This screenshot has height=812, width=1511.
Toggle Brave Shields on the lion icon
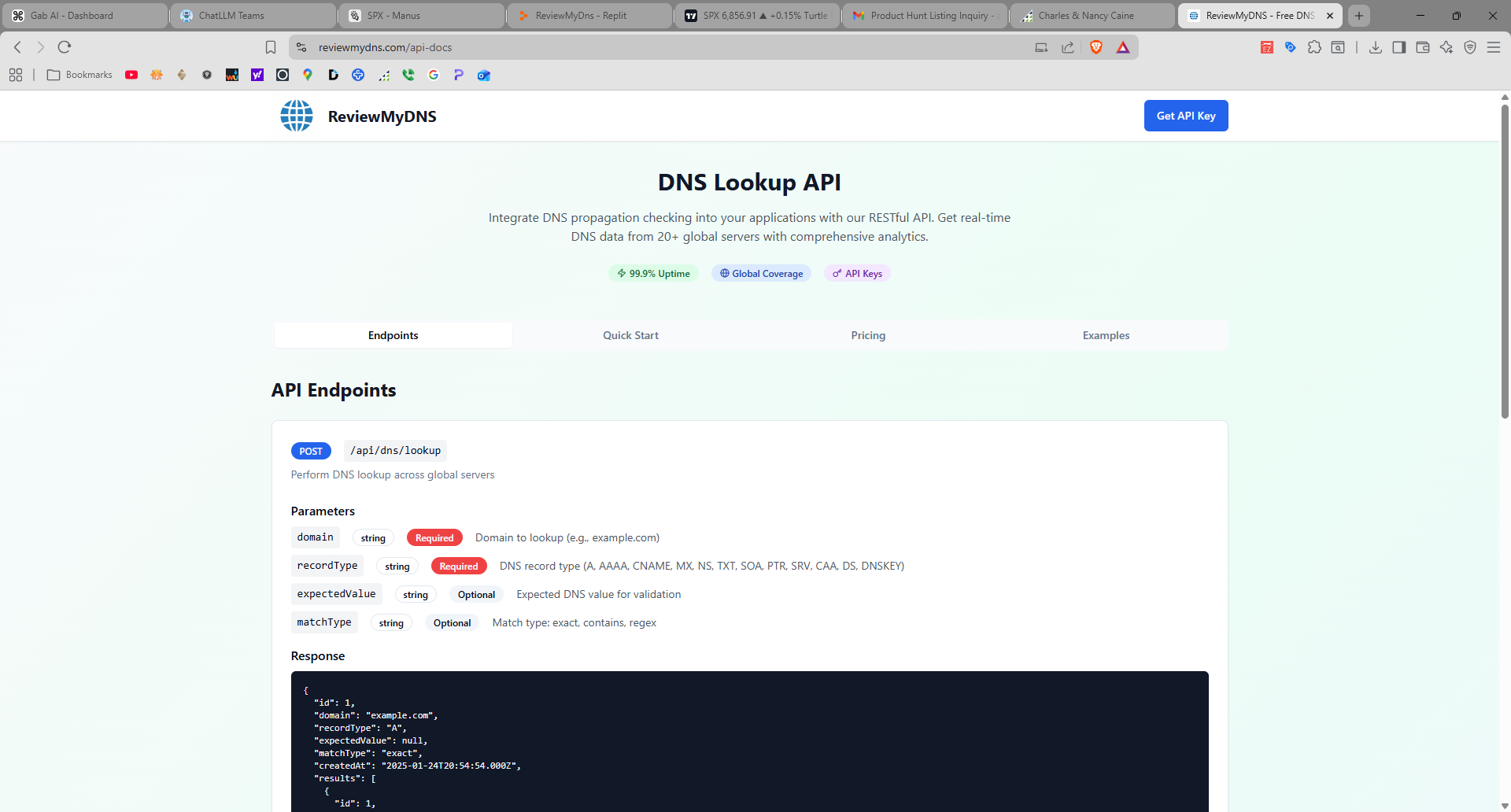pos(1097,47)
